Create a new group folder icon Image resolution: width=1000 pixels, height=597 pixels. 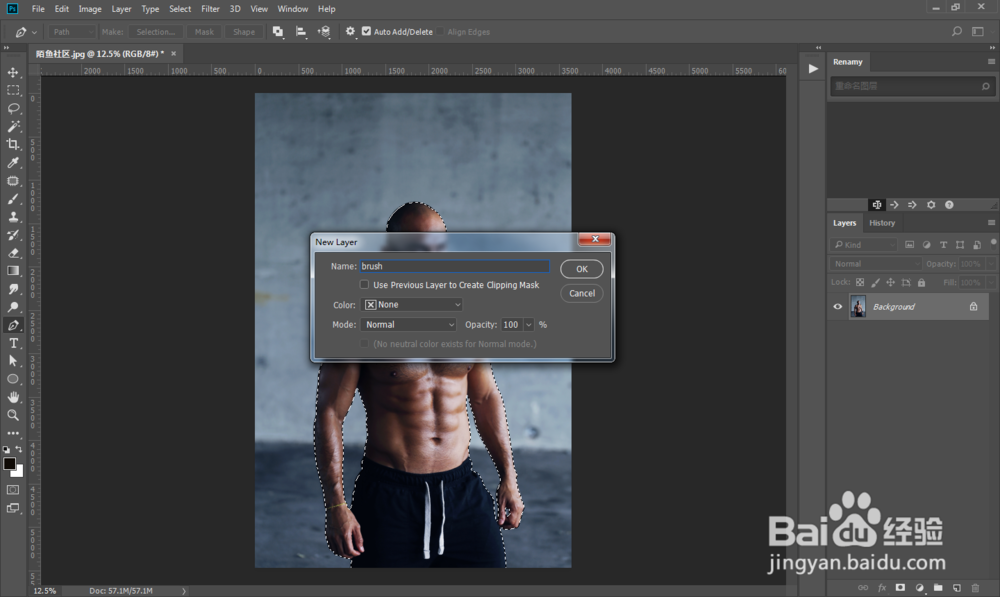click(938, 587)
